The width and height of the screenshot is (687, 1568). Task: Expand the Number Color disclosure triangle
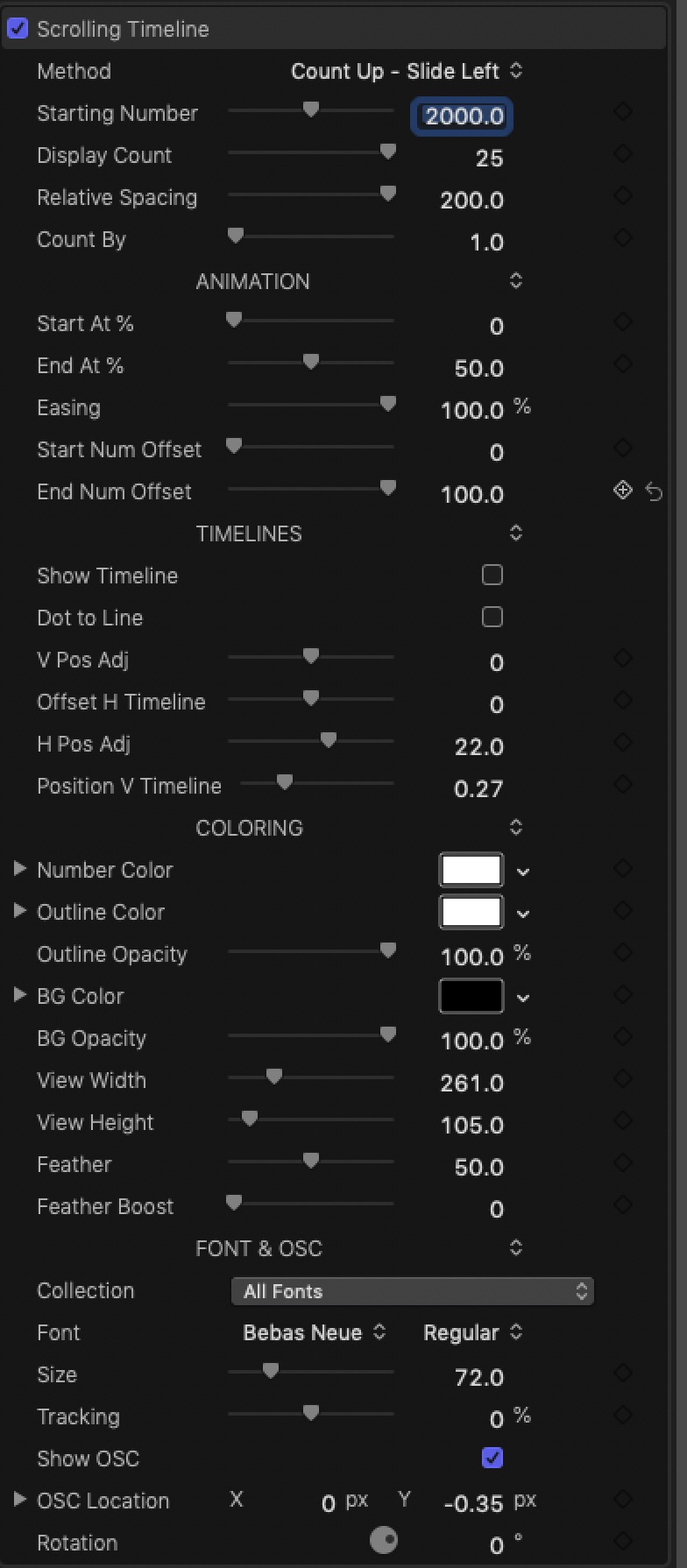point(19,869)
